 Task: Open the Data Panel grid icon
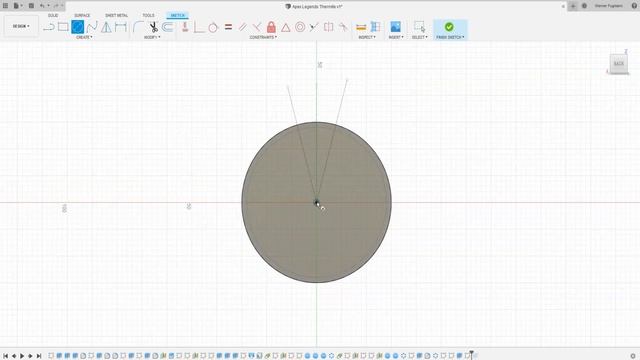tap(5, 6)
